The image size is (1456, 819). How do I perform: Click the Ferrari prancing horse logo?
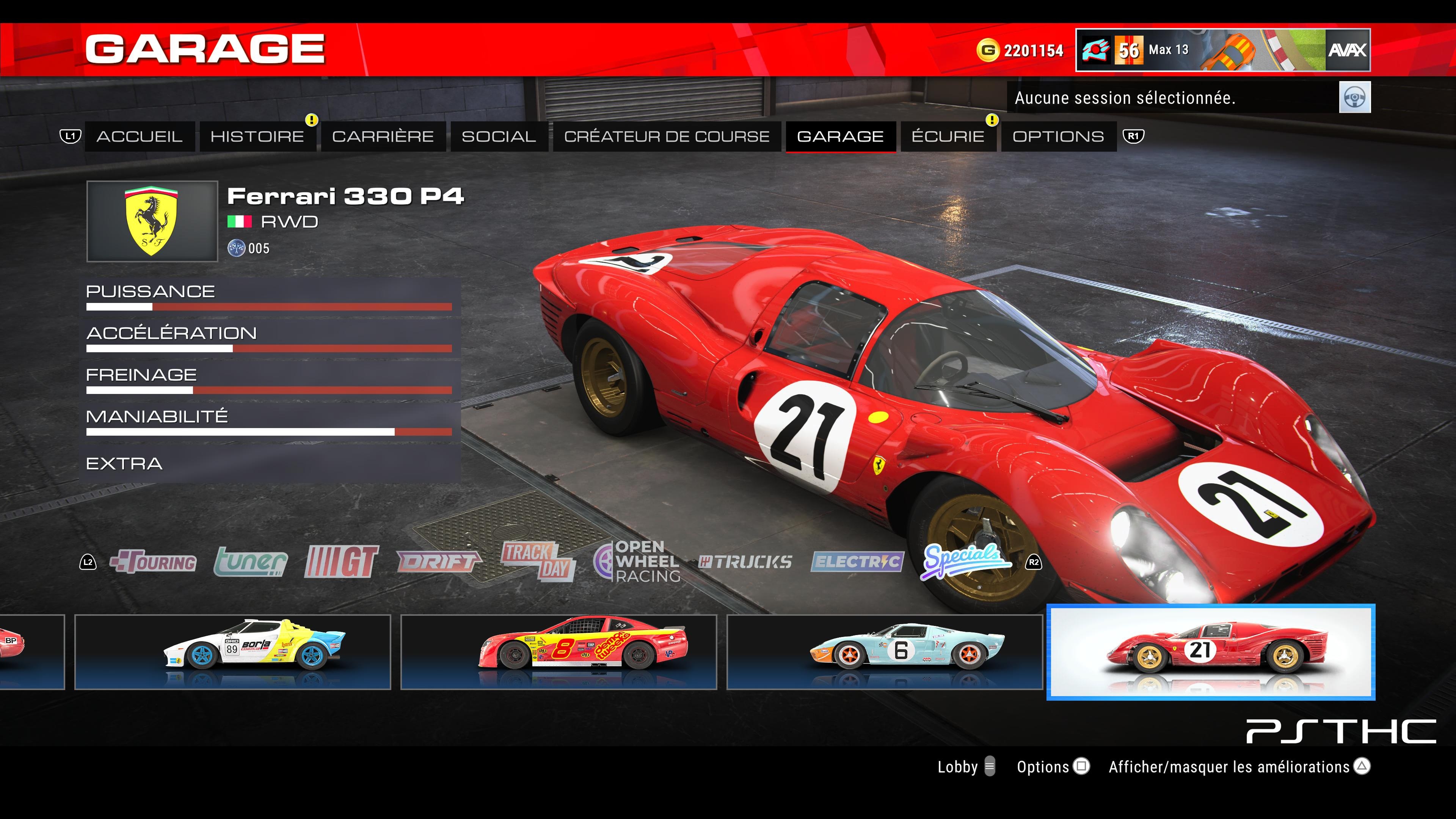click(152, 221)
